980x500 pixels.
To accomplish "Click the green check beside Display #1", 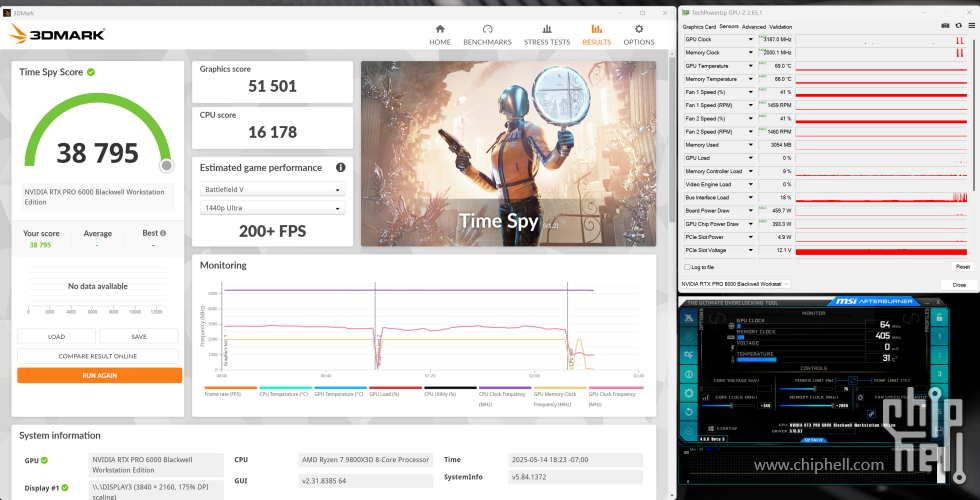I will [65, 488].
